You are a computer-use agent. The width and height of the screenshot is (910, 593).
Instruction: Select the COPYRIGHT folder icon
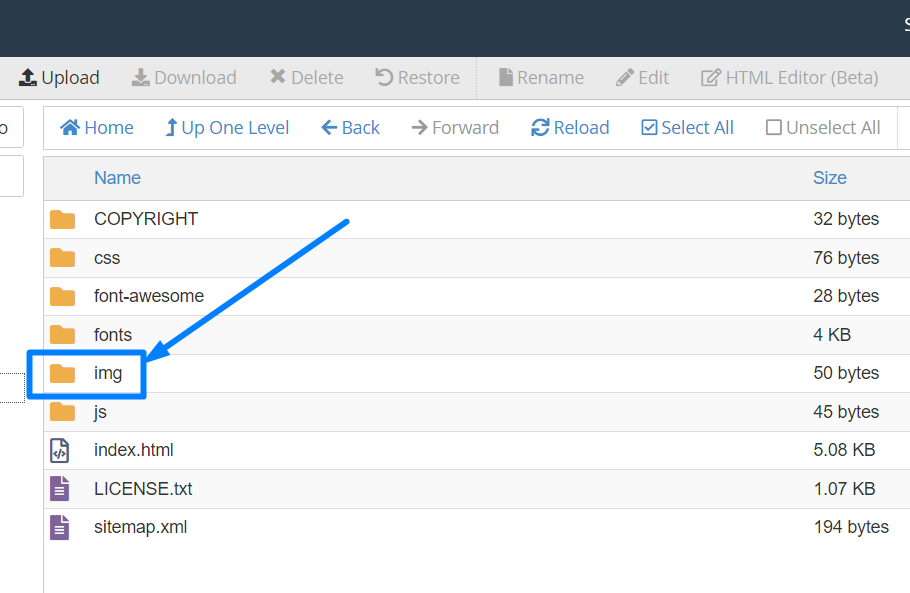point(63,219)
